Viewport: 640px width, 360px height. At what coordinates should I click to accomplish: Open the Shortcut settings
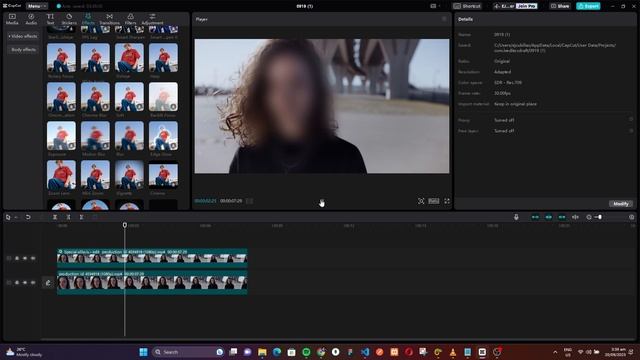(x=467, y=6)
